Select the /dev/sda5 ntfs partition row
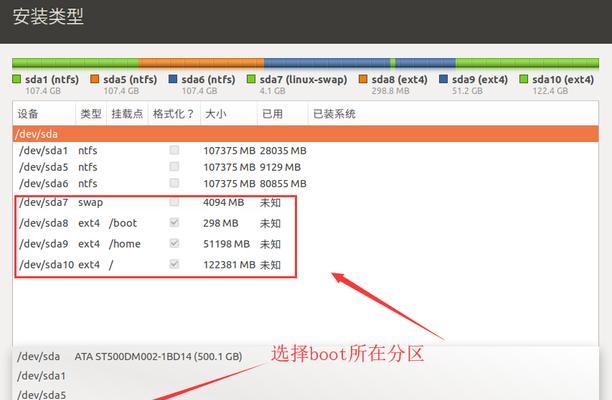The height and width of the screenshot is (400, 612). point(305,167)
